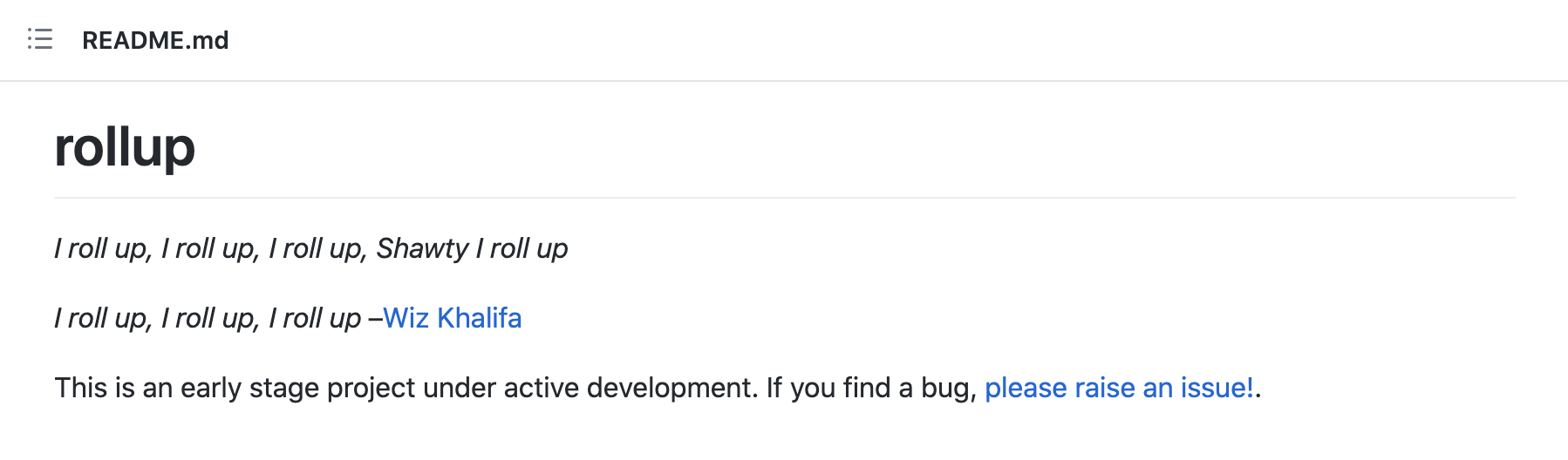
Task: Click the phrase If you find a bug
Action: point(870,388)
